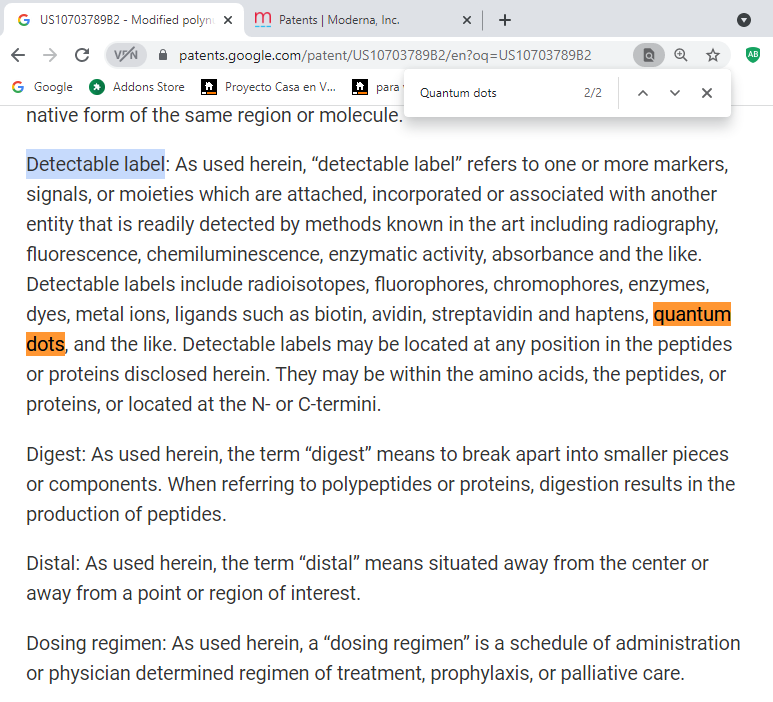Open a new browser tab
773x702 pixels.
(505, 20)
